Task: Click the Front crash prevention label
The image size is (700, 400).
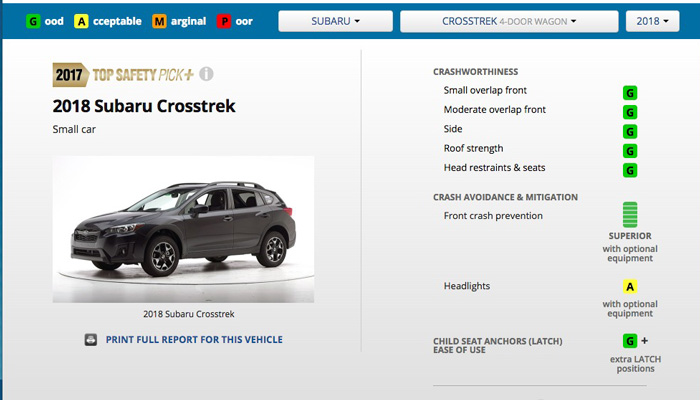Action: pyautogui.click(x=493, y=216)
